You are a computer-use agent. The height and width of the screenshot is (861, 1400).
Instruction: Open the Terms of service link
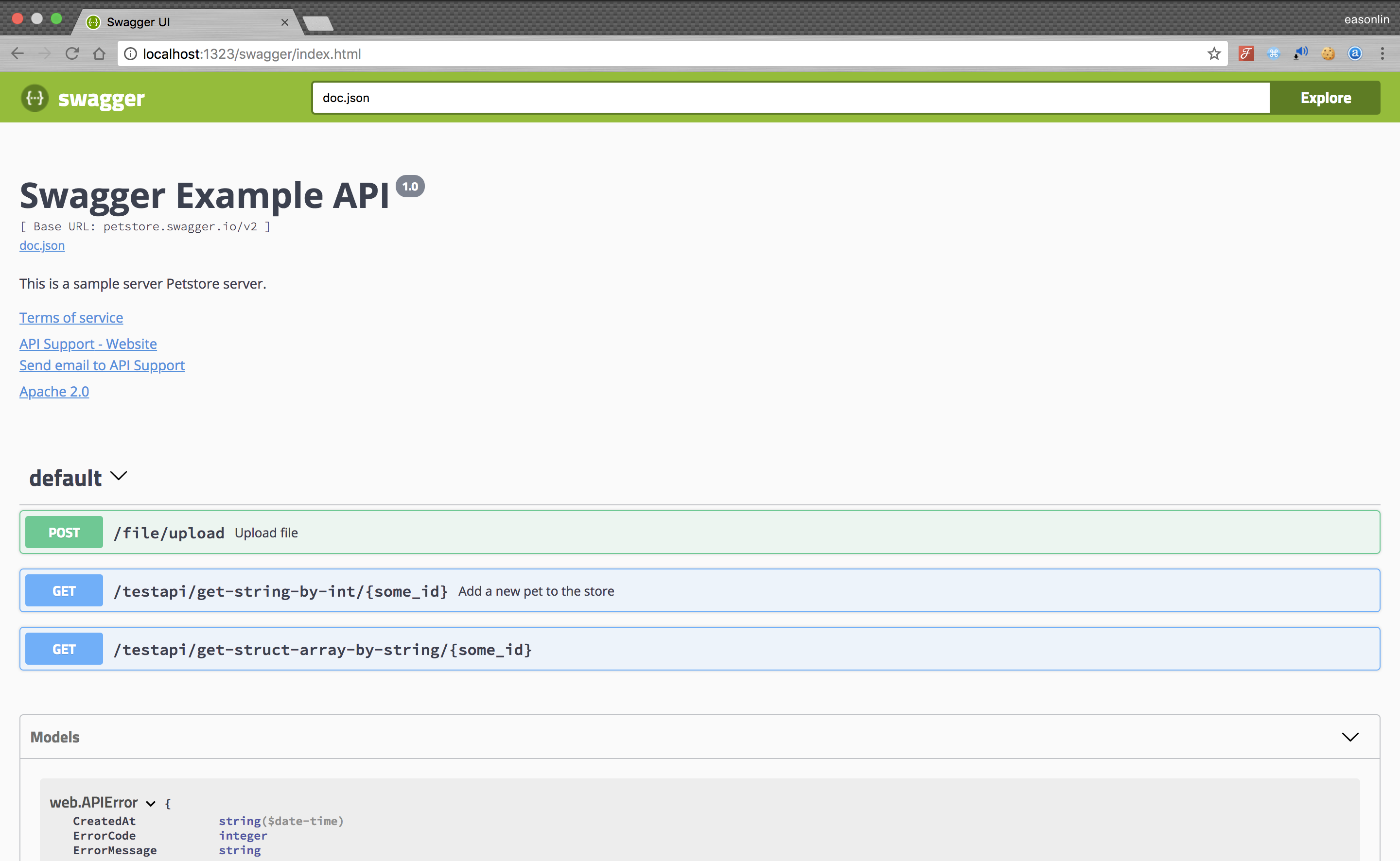[70, 317]
